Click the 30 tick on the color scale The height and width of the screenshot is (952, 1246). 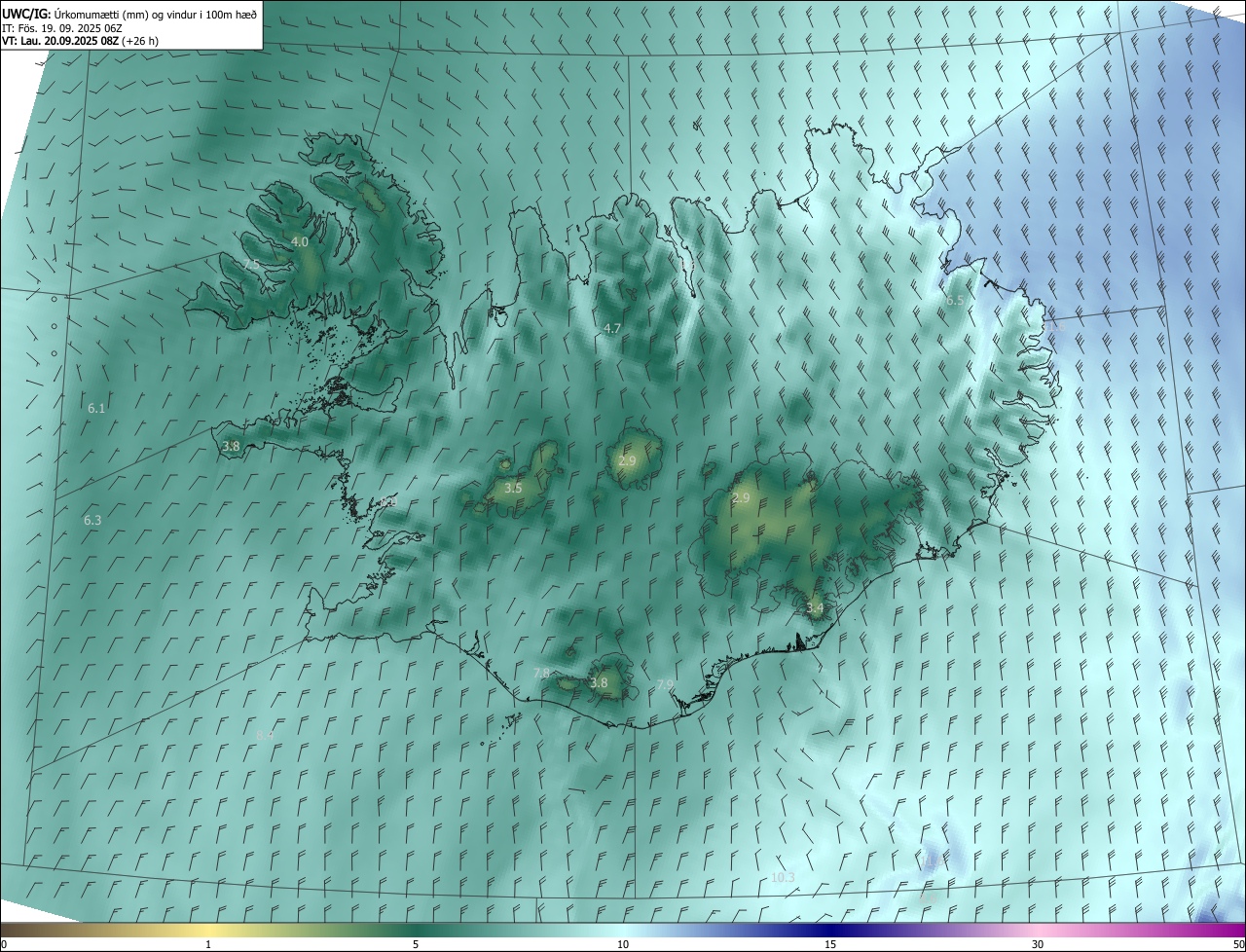click(1038, 945)
